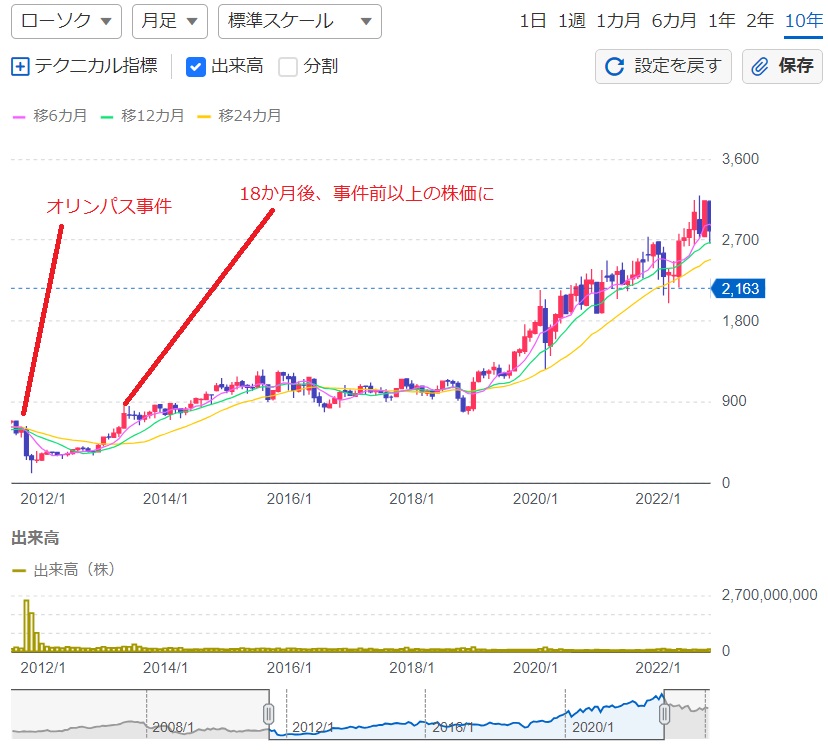Viewport: 828px width, 750px height.
Task: Enable the 分割 split checkbox
Action: pos(288,67)
